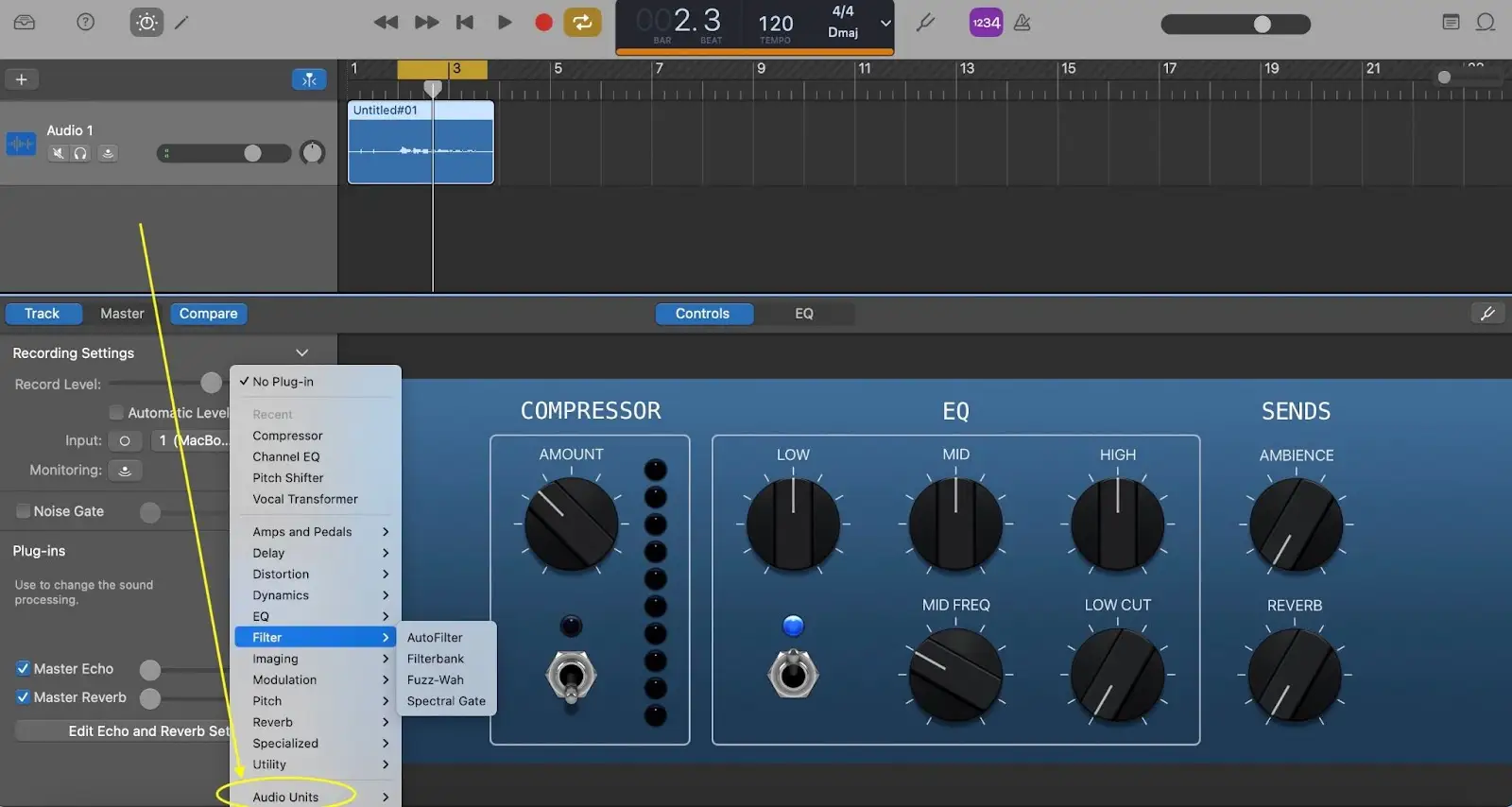Image resolution: width=1512 pixels, height=807 pixels.
Task: Enable the Noise Gate checkbox
Action: [x=24, y=511]
